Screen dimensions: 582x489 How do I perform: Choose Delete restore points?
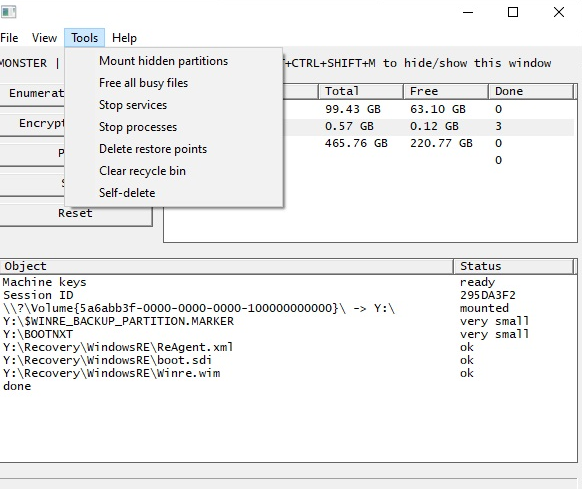[174, 149]
